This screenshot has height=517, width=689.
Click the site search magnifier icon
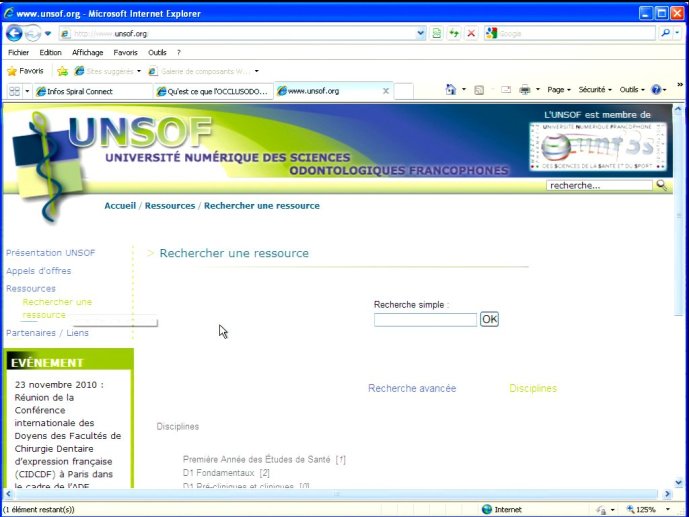tap(662, 185)
